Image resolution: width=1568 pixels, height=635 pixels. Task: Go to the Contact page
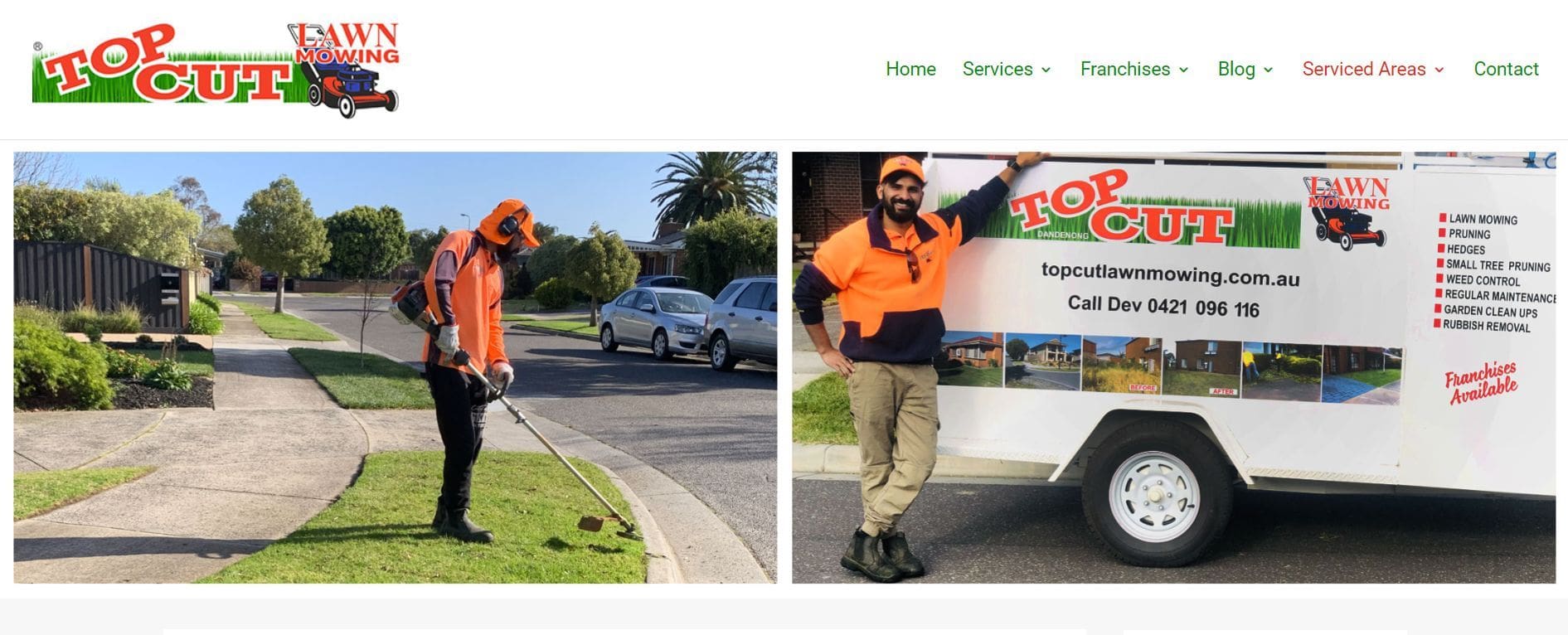1506,69
